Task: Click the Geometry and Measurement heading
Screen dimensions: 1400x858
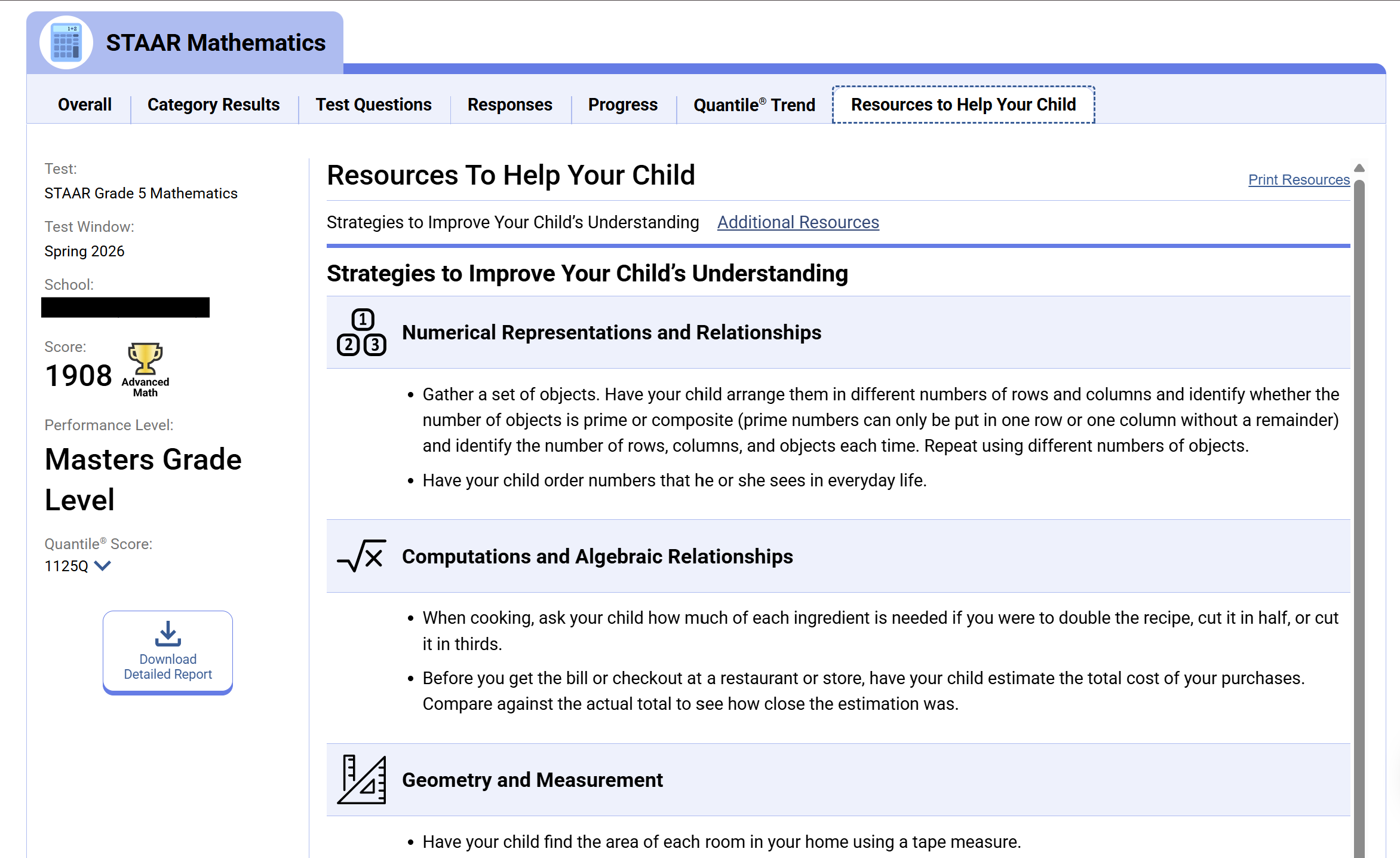Action: pos(532,780)
